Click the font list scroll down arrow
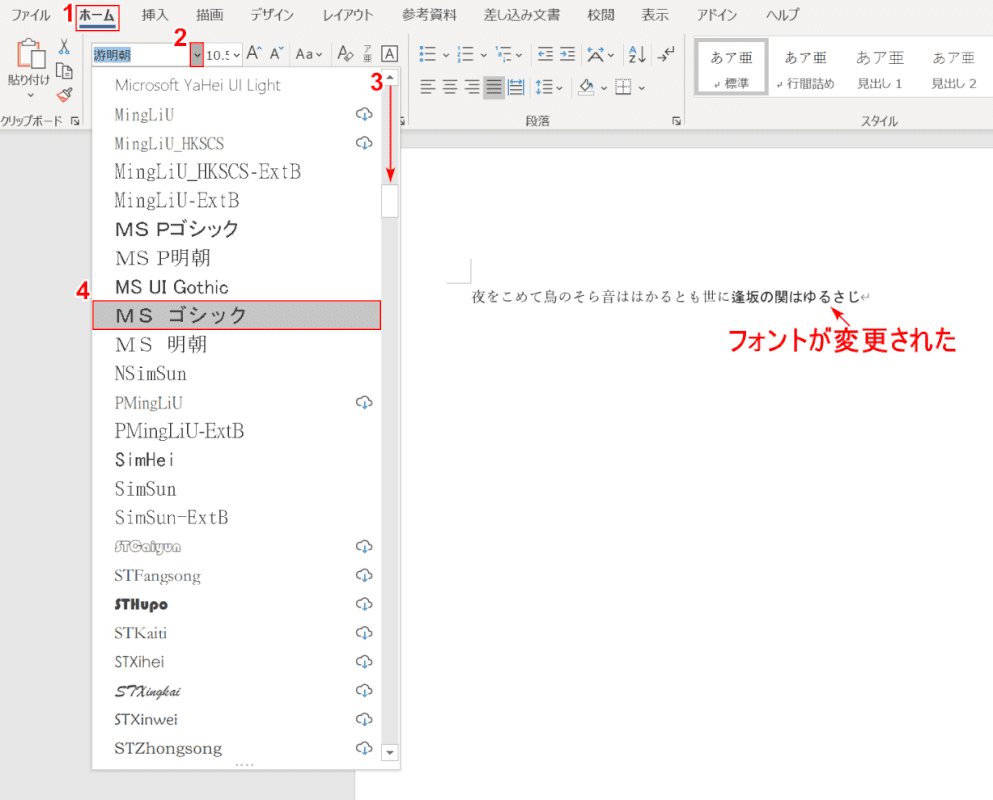The height and width of the screenshot is (800, 993). 390,752
